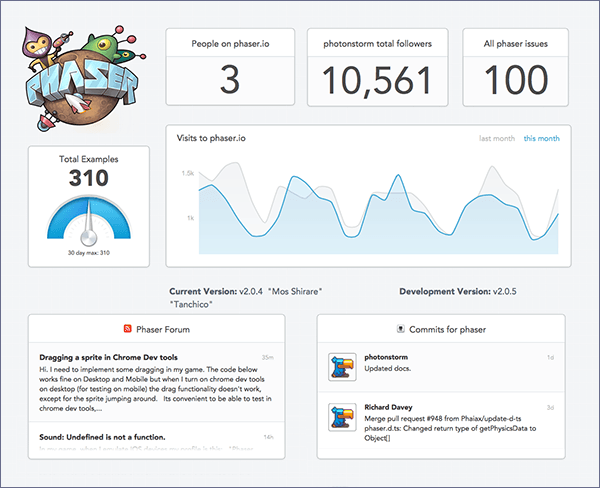This screenshot has height=488, width=600.
Task: Click the Total Examples number 310
Action: coord(89,178)
